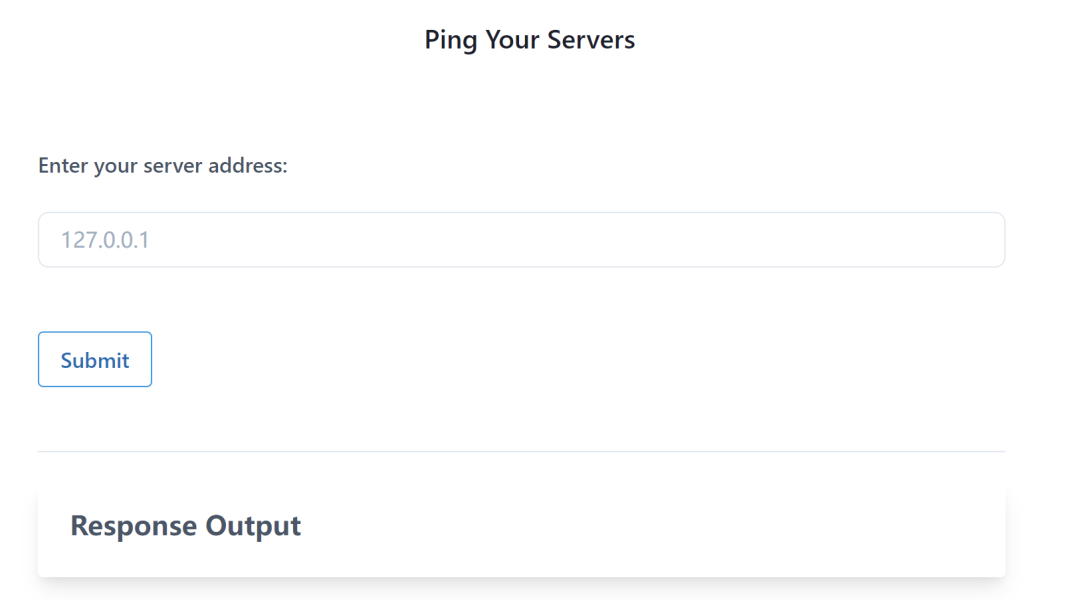The image size is (1080, 601).
Task: Click the horizontal divider below Submit
Action: coord(521,452)
